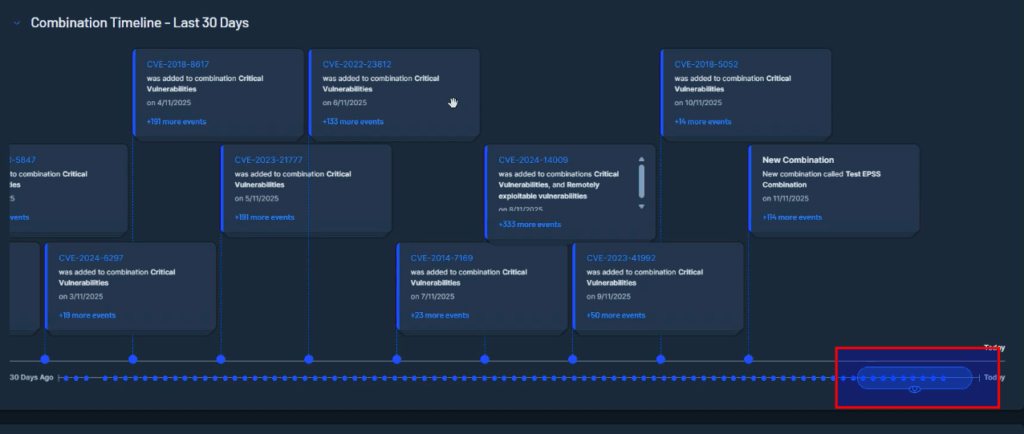Expand +18 more events for CVE-2024-5297
The height and width of the screenshot is (434, 1024).
(87, 315)
